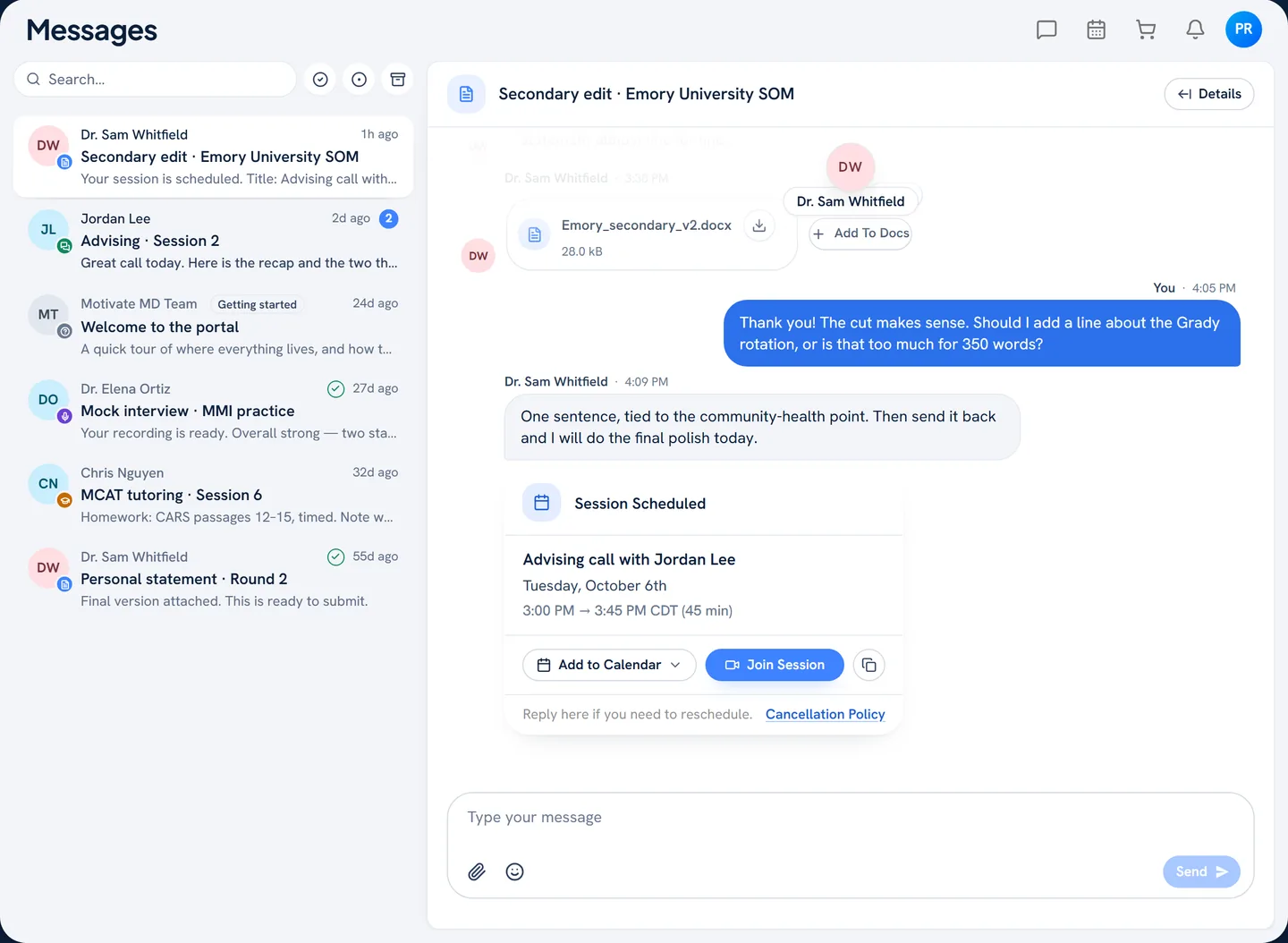This screenshot has width=1288, height=943.
Task: Click the JL avatar for Jordan Lee
Action: point(48,230)
